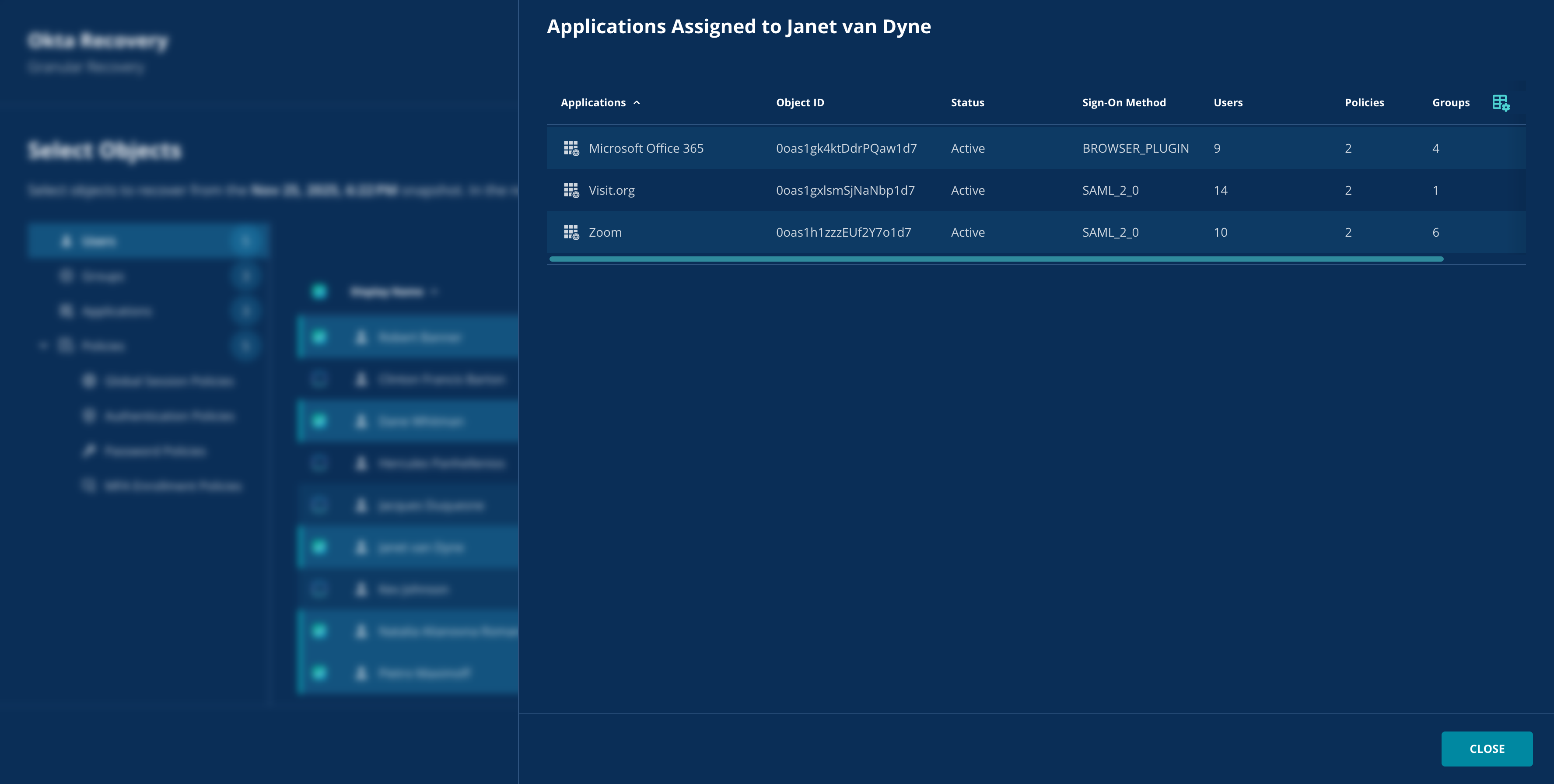Image resolution: width=1554 pixels, height=784 pixels.
Task: Click the Visit.org application icon
Action: coord(570,191)
